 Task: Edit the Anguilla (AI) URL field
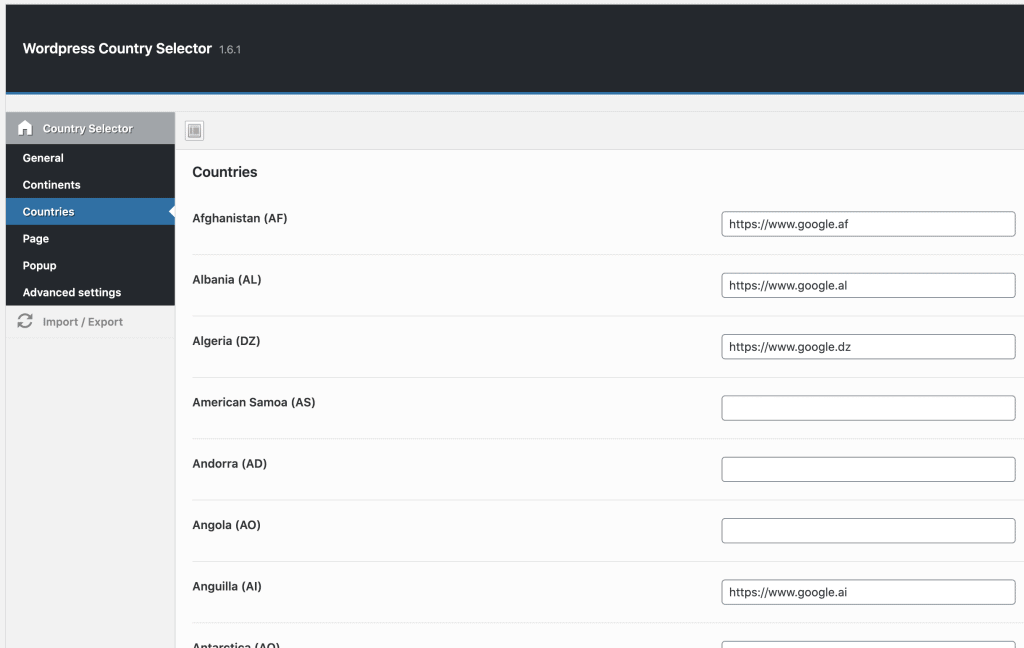tap(867, 592)
